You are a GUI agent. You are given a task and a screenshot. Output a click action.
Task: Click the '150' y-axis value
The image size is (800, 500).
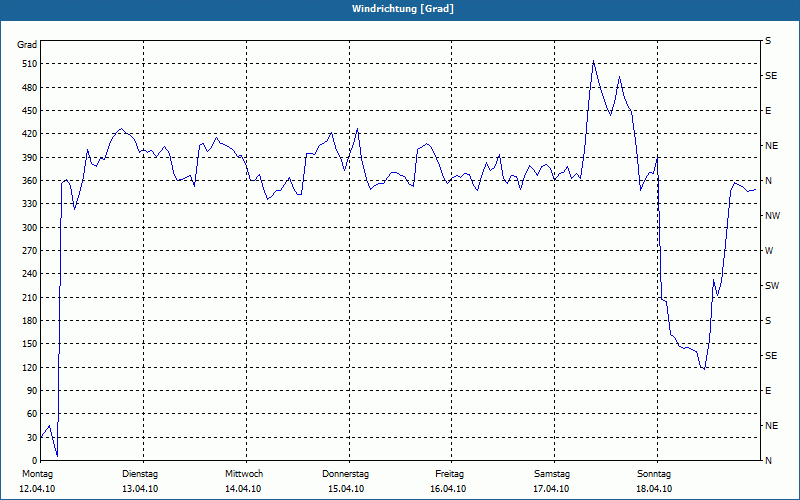tap(30, 344)
